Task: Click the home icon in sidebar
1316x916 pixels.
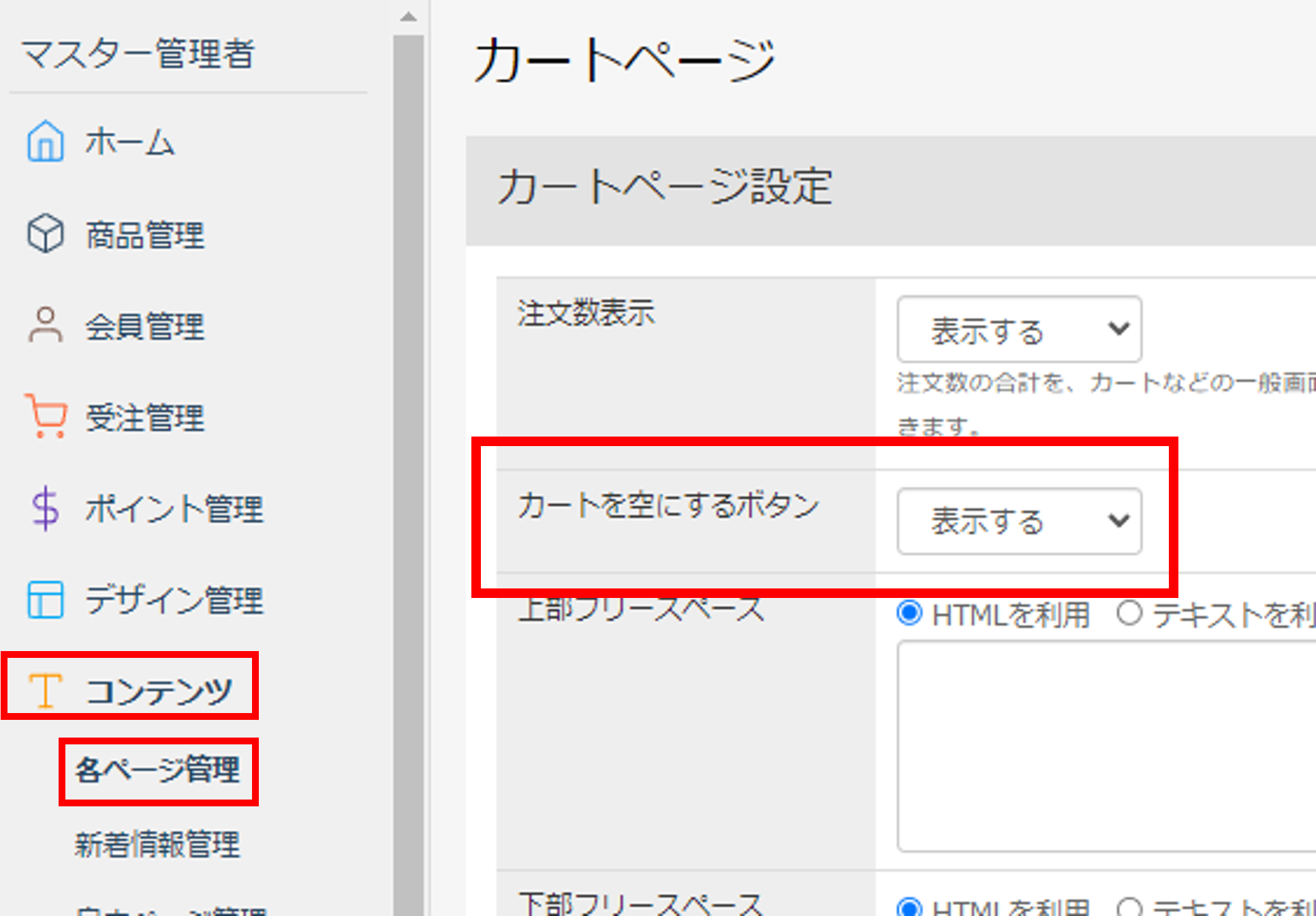Action: pos(45,141)
